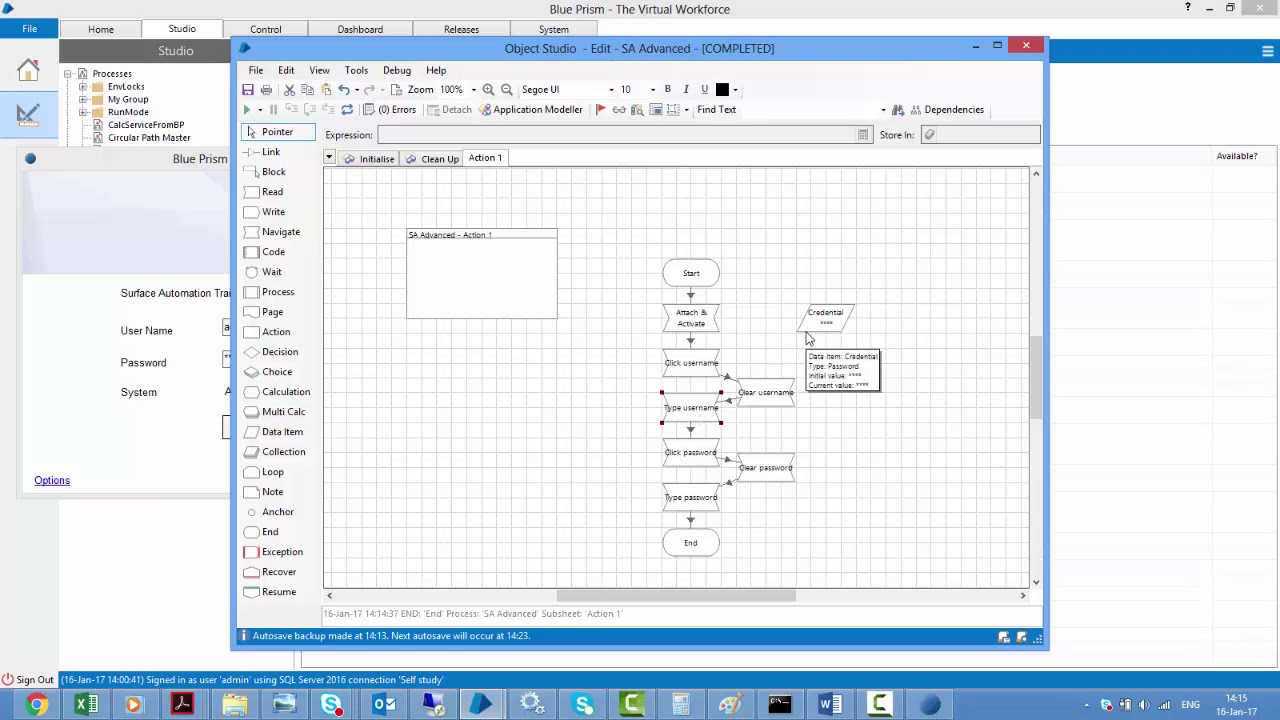Click the Copy icon in the toolbar
The width and height of the screenshot is (1280, 720).
pos(307,90)
